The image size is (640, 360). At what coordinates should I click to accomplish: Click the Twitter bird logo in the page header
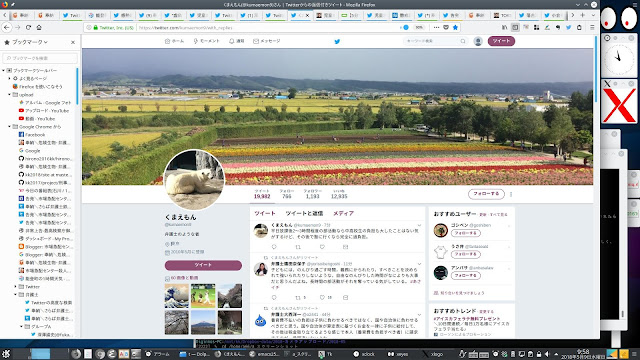click(337, 41)
